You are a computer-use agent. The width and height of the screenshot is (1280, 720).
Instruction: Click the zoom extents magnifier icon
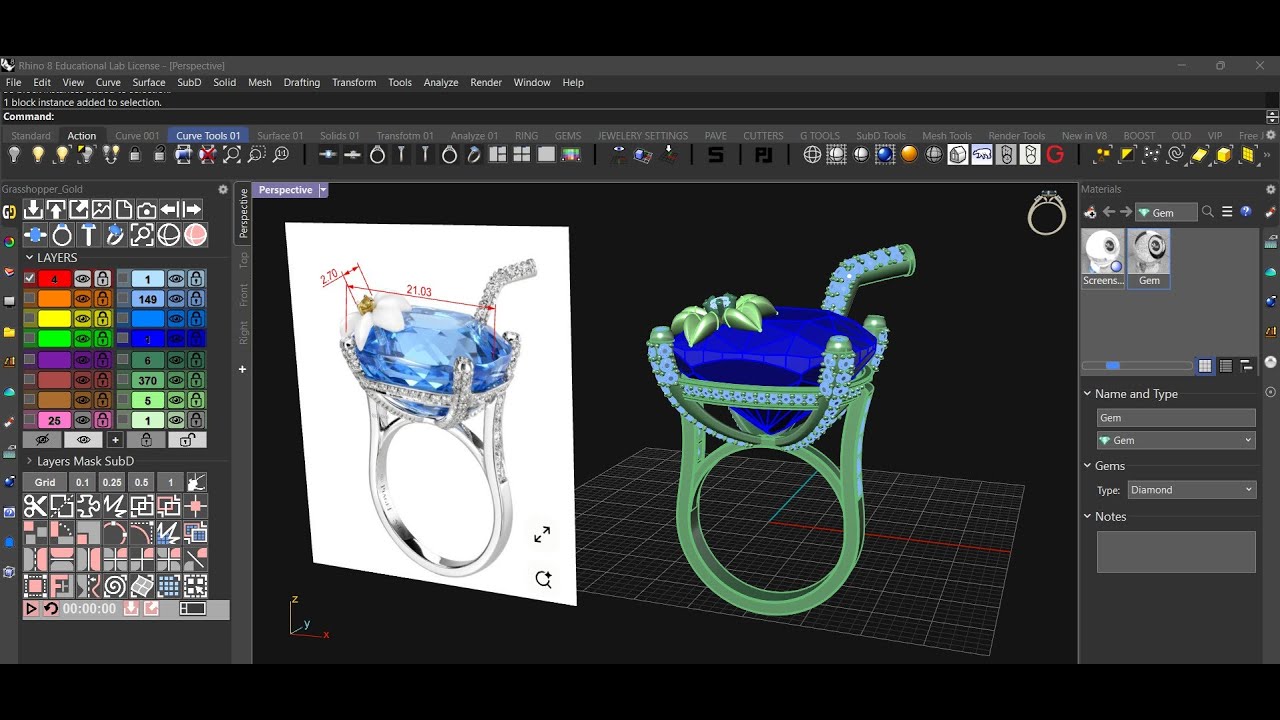point(232,155)
